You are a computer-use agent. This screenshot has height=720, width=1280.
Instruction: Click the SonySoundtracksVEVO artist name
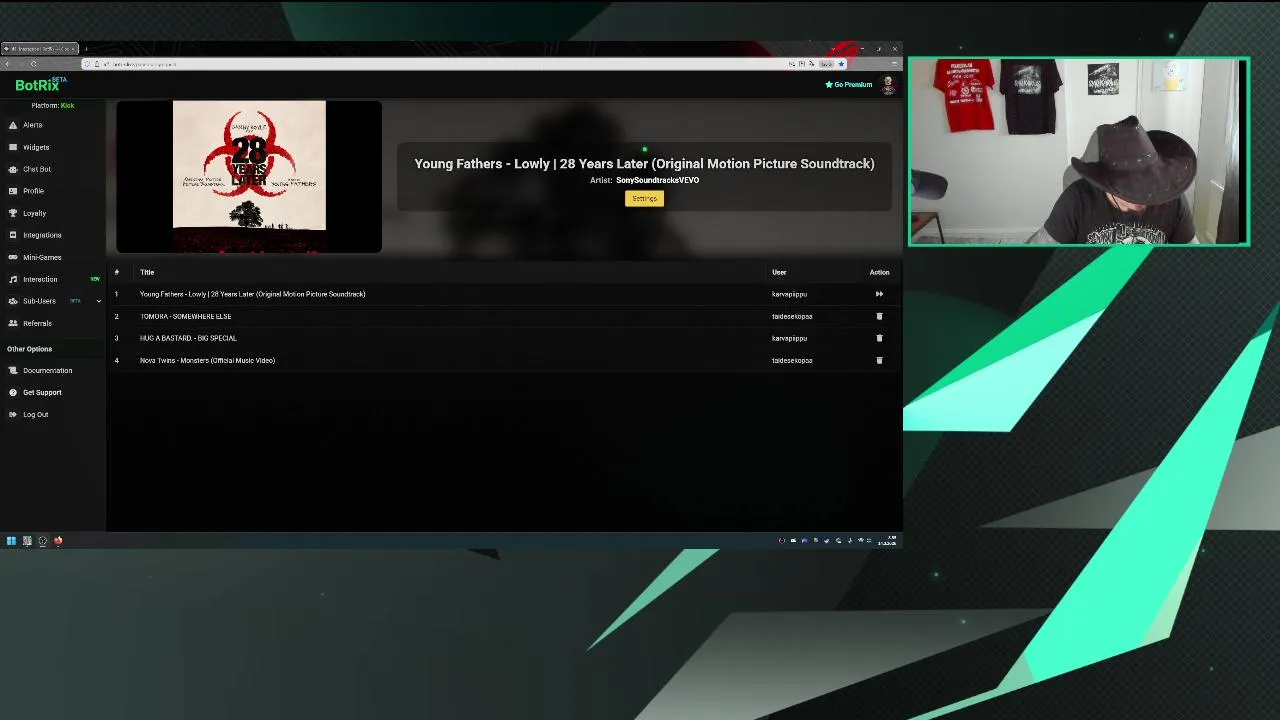tap(657, 180)
